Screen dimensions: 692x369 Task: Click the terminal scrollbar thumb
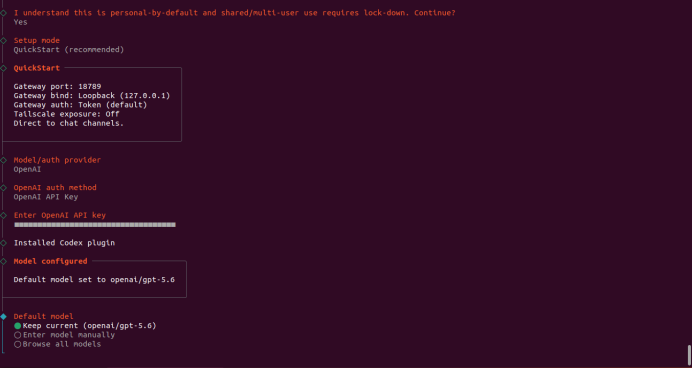[689, 355]
